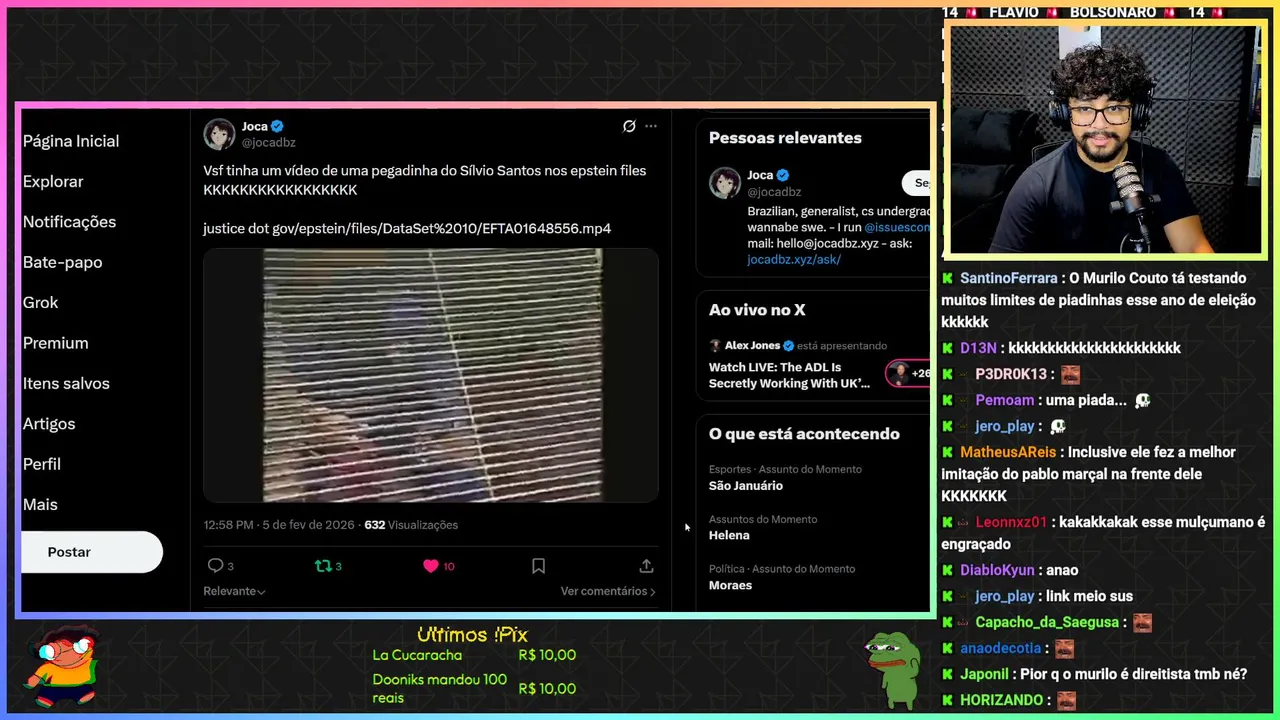Click Pessoas relevantes heading
This screenshot has height=720, width=1280.
pos(785,138)
